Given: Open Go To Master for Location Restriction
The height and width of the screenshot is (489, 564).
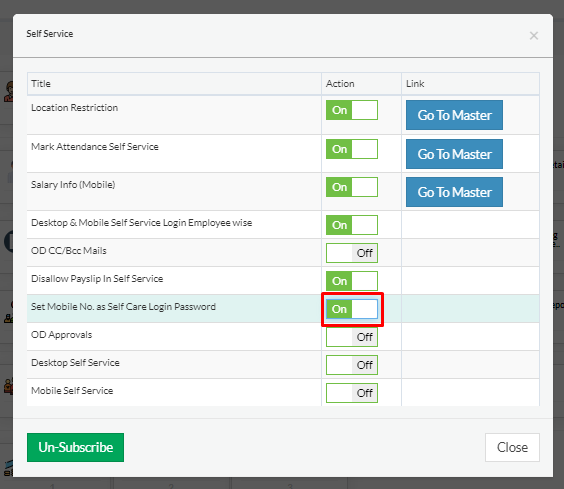Looking at the screenshot, I should click(x=454, y=115).
